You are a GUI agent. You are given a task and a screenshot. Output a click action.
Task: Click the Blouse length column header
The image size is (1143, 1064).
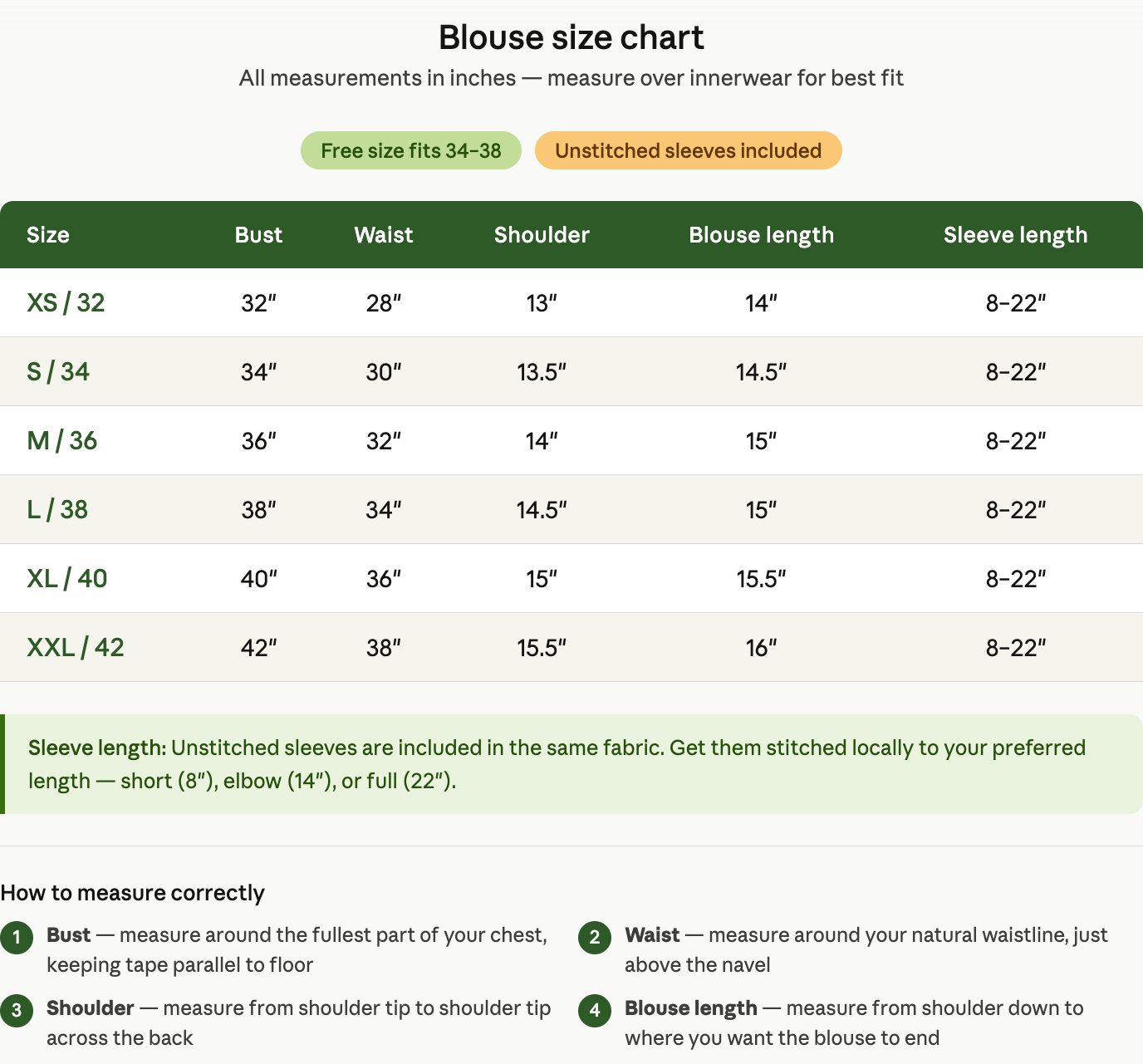click(x=761, y=235)
